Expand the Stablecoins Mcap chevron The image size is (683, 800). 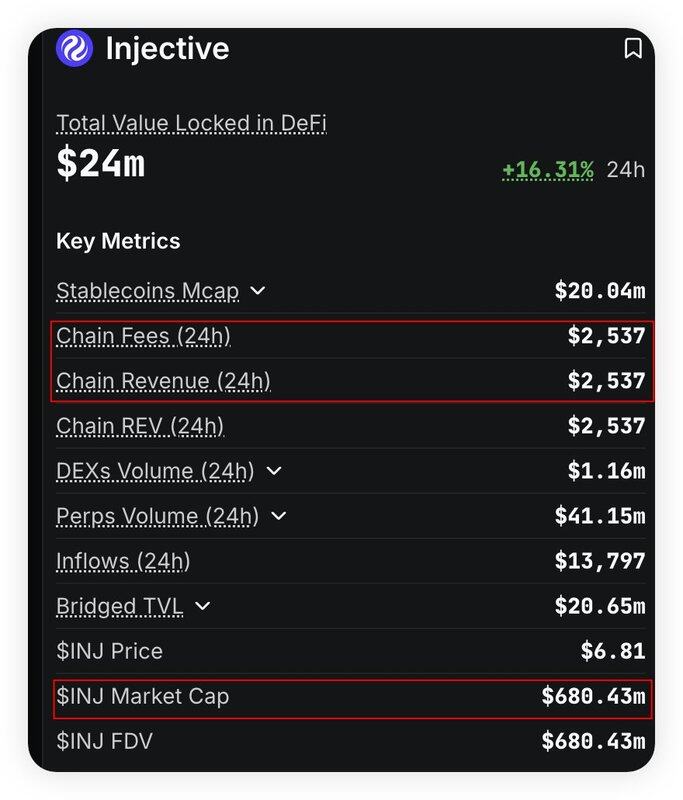tap(257, 291)
